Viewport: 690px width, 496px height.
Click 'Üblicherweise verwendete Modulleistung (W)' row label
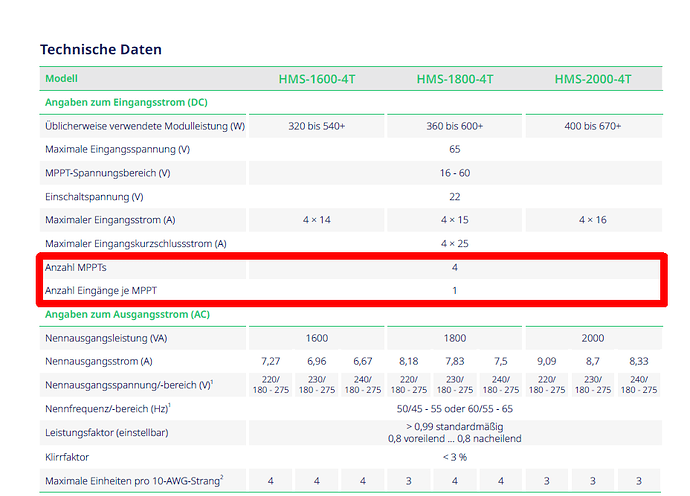click(145, 126)
